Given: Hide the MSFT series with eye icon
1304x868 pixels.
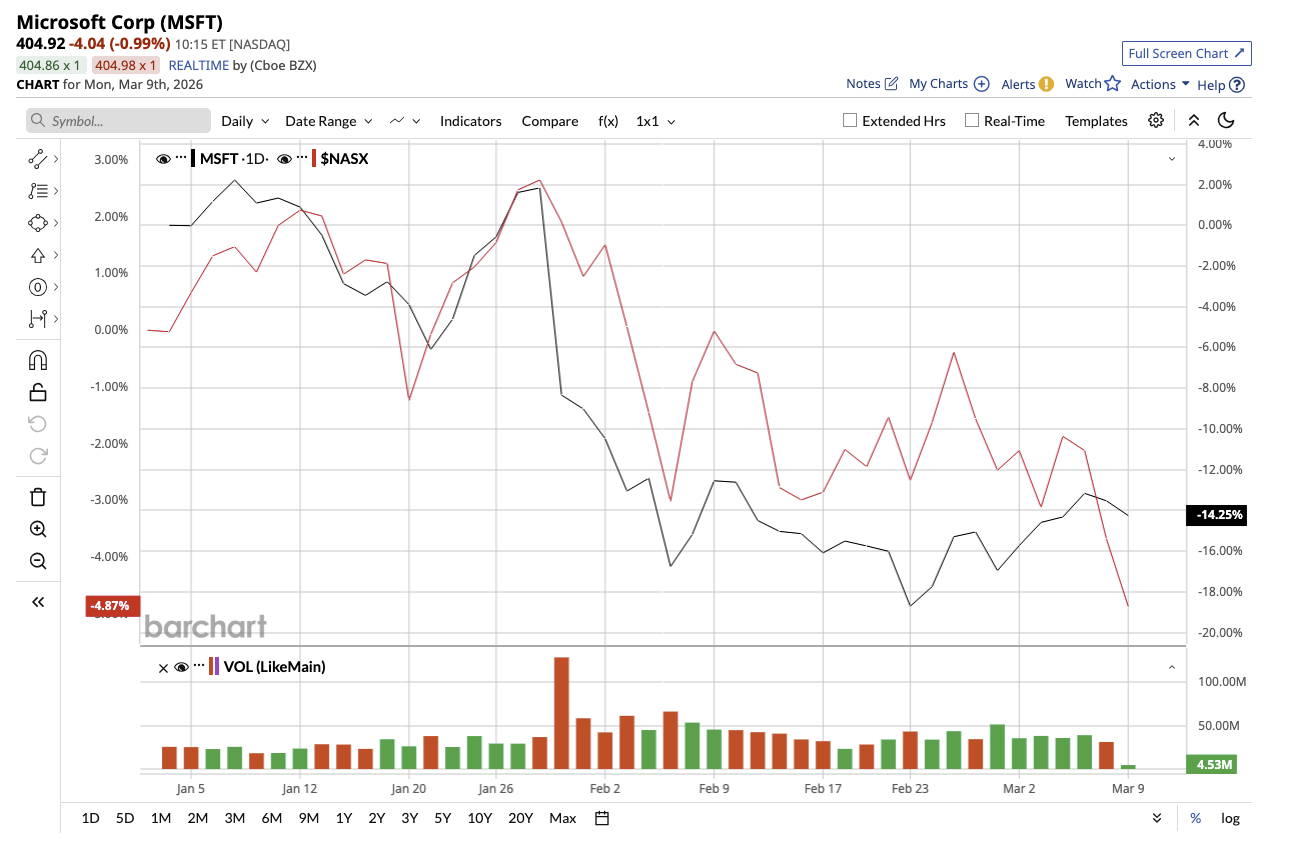Looking at the screenshot, I should click(x=163, y=158).
